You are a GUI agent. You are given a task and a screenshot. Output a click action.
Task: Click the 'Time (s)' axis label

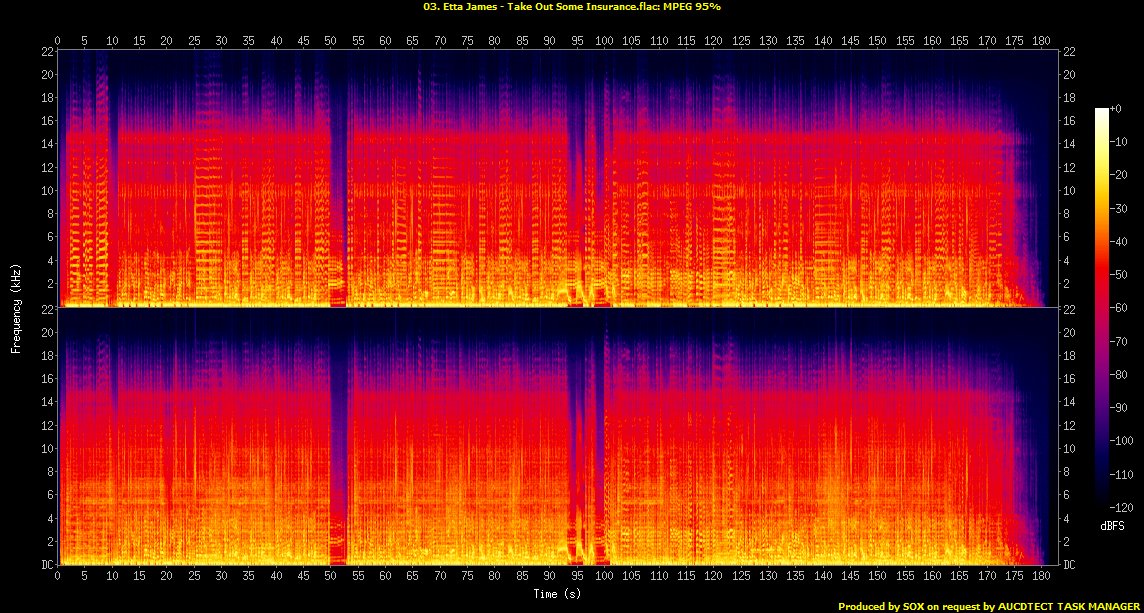pyautogui.click(x=557, y=594)
